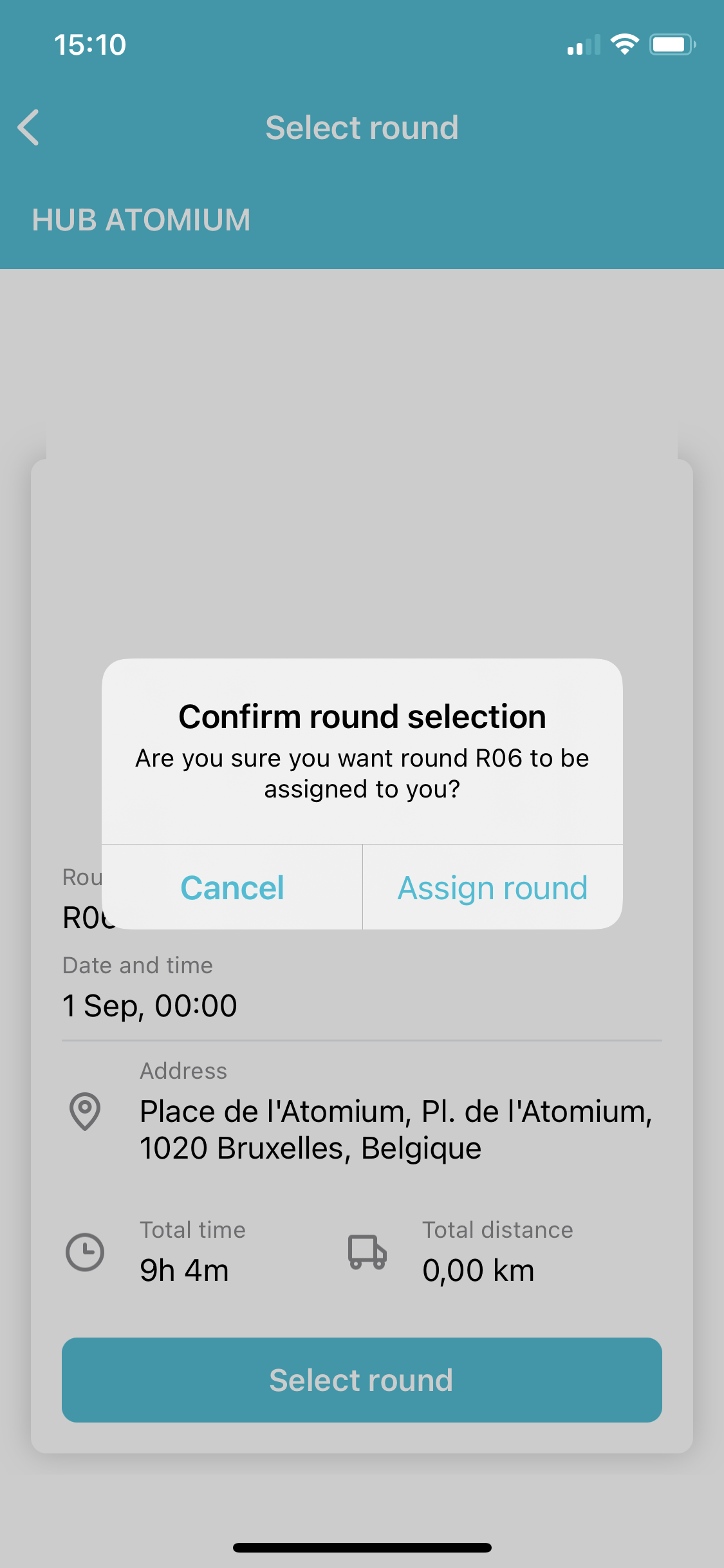Screen dimensions: 724x1568
Task: Cancel the round selection dialog
Action: (232, 888)
